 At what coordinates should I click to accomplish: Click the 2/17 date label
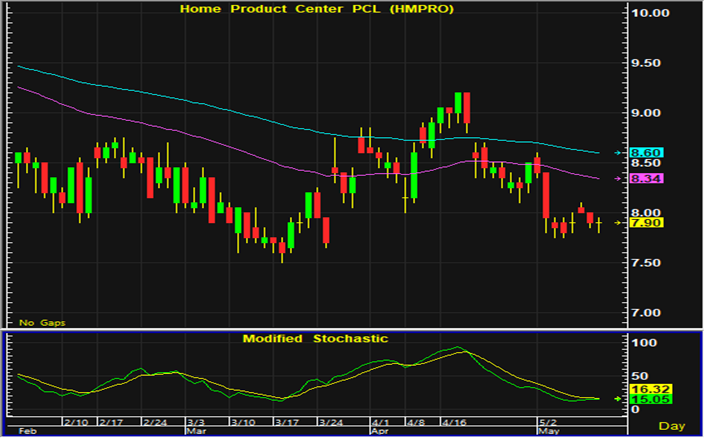coord(111,422)
